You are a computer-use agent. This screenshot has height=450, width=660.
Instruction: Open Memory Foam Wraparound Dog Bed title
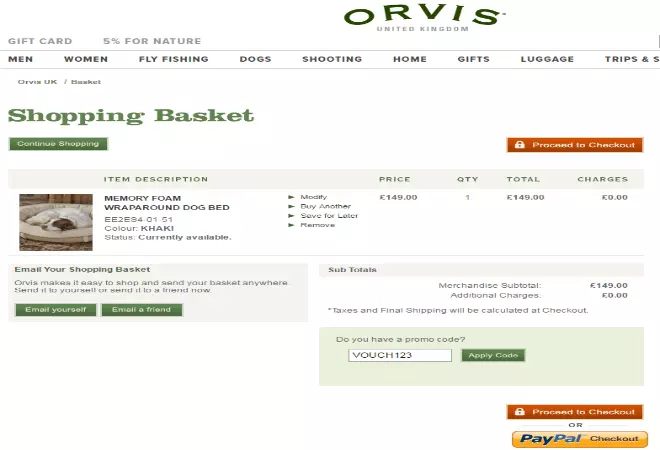coord(167,203)
